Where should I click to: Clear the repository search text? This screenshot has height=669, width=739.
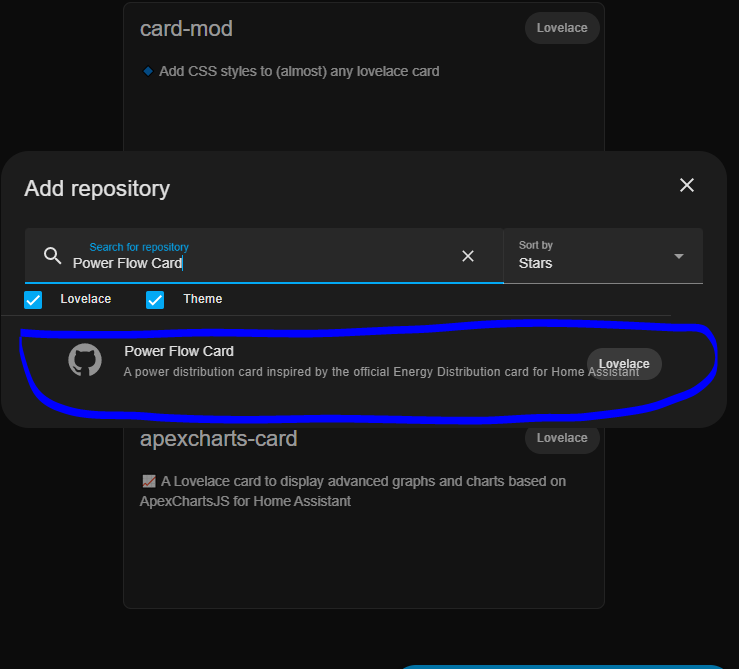[468, 256]
